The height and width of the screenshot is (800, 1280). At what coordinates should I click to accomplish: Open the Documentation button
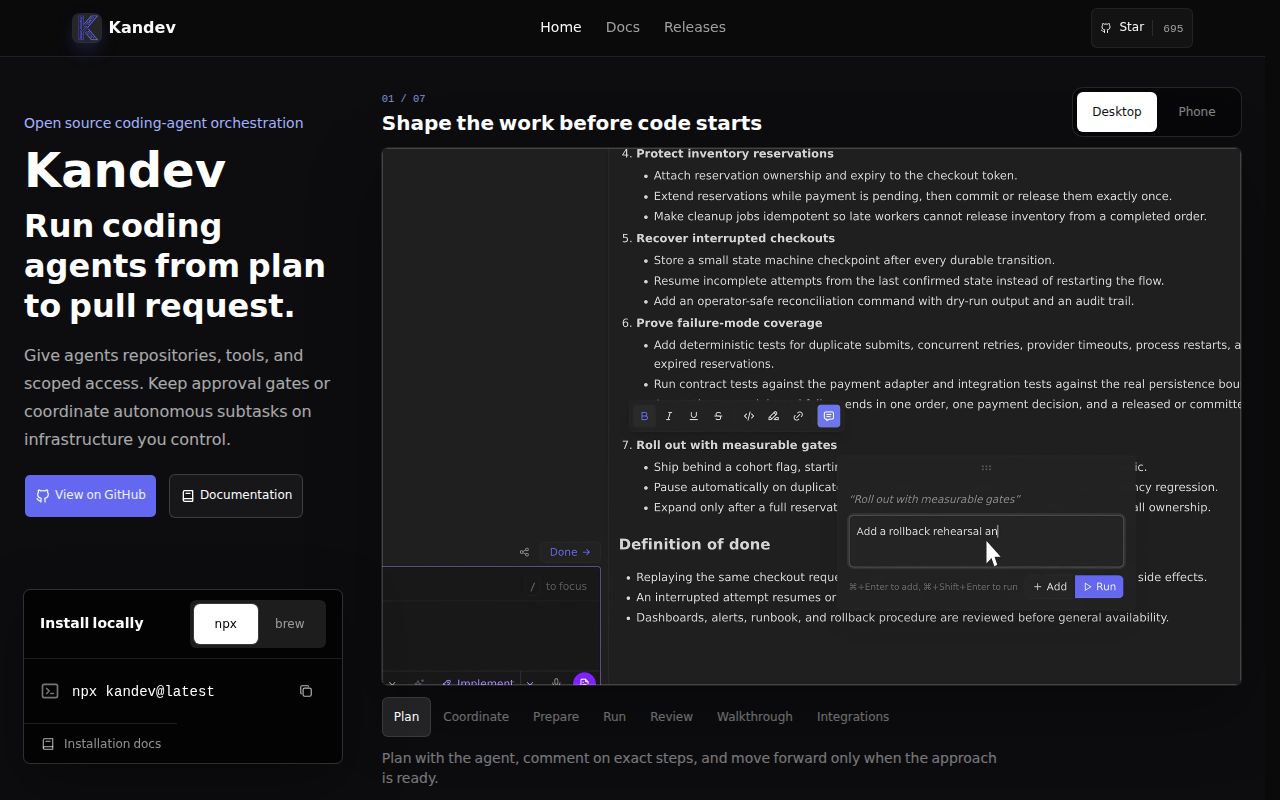(x=236, y=496)
